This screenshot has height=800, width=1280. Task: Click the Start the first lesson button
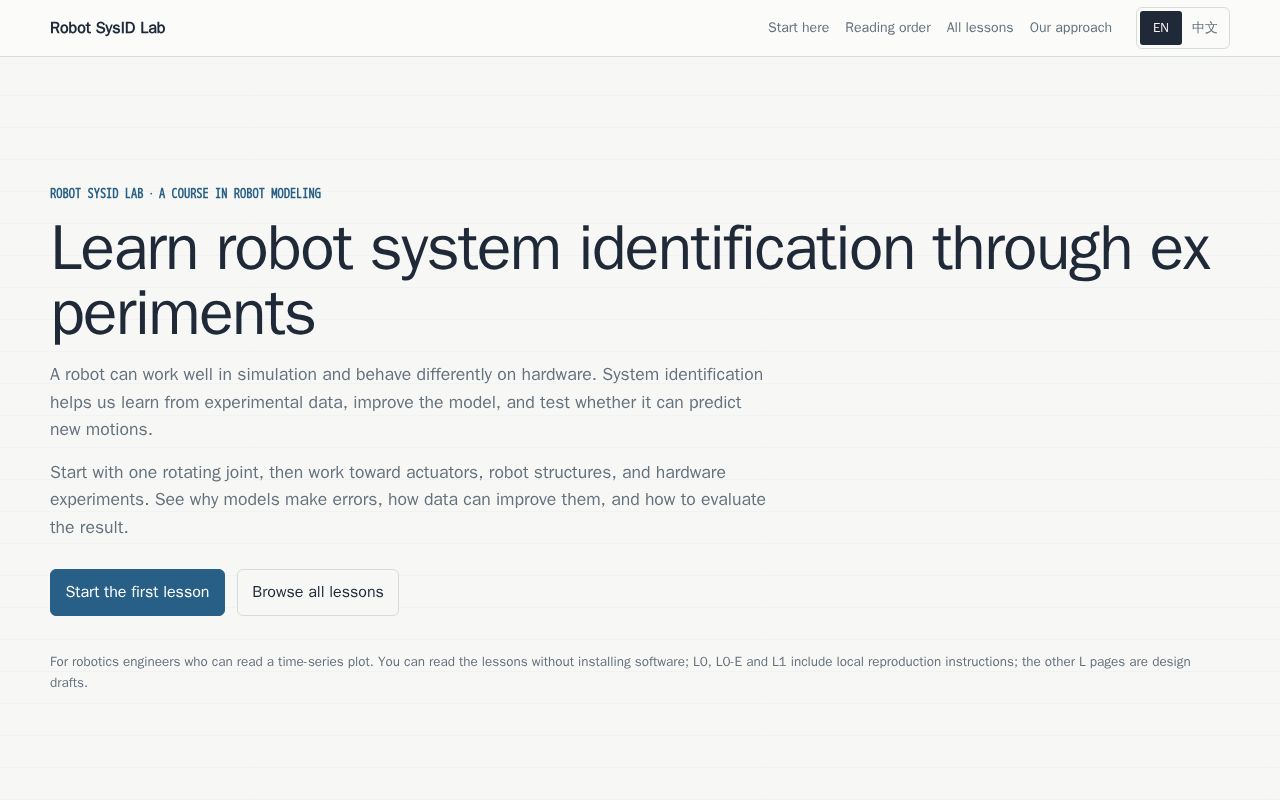(137, 592)
